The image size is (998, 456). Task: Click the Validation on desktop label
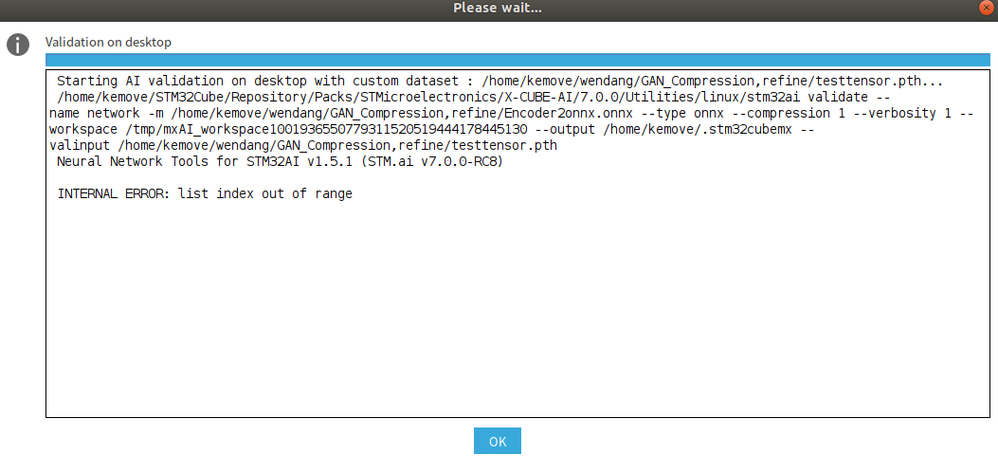(x=108, y=43)
